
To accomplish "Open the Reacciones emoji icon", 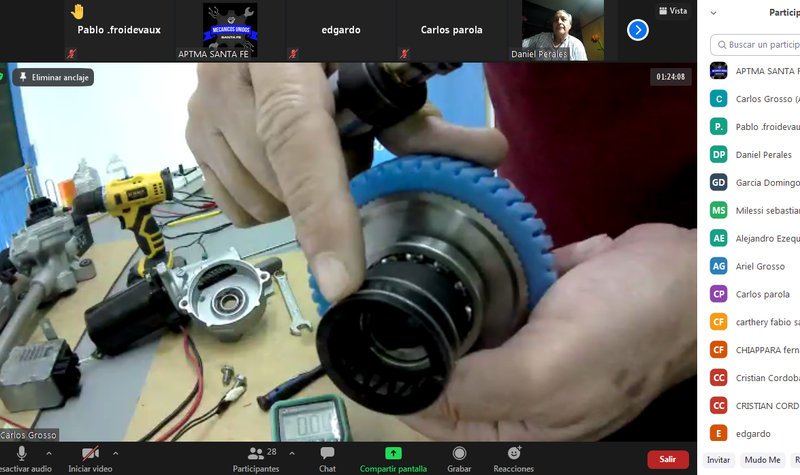I will (513, 454).
